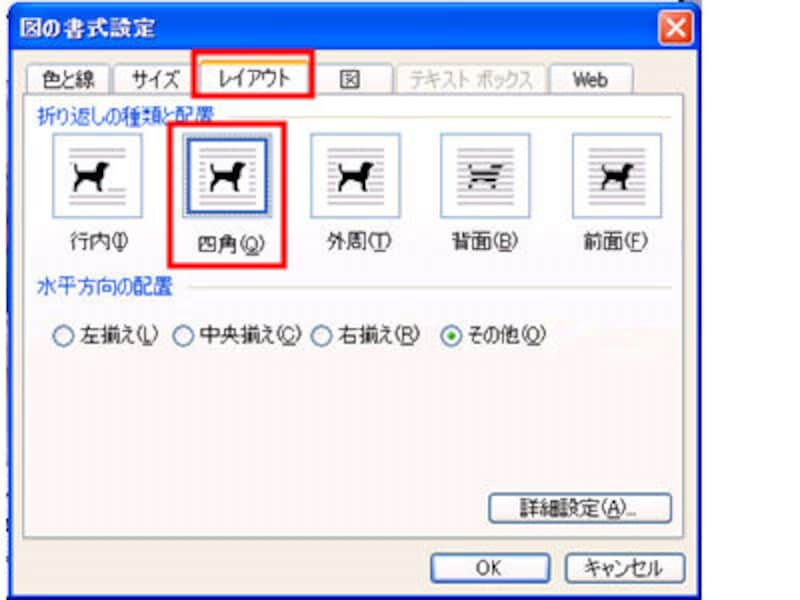800x600 pixels.
Task: Select the 外周 tight wrapping icon
Action: tap(356, 176)
